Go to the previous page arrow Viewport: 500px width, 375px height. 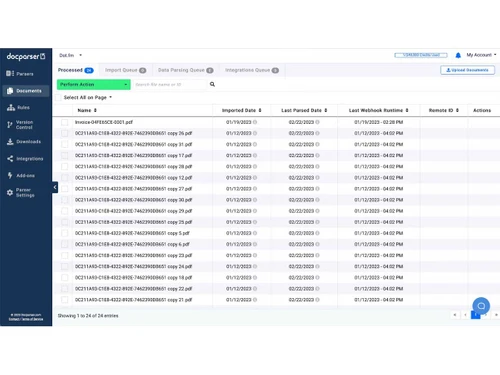(x=465, y=315)
